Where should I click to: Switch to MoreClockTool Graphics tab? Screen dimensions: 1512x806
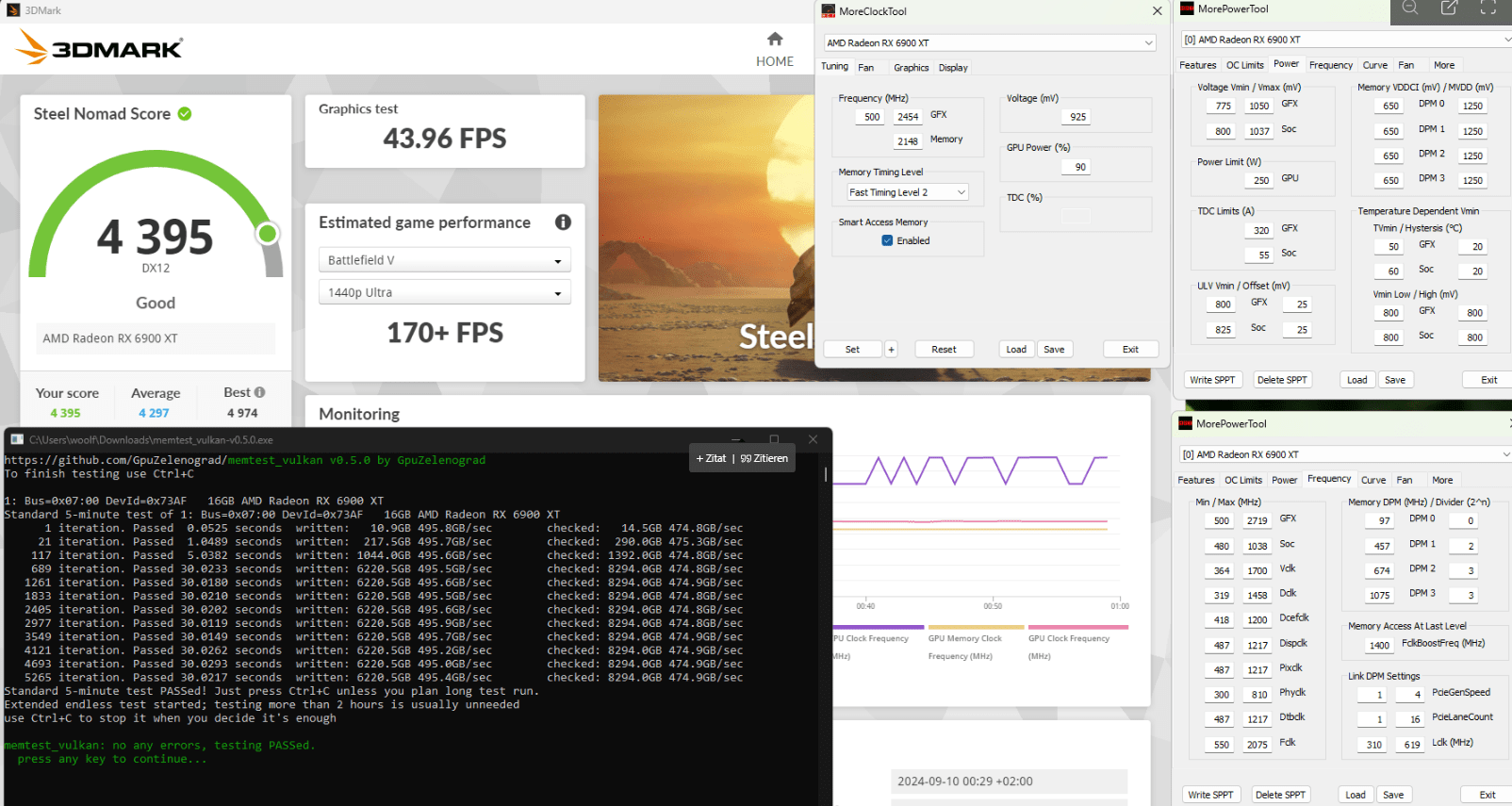pyautogui.click(x=912, y=68)
